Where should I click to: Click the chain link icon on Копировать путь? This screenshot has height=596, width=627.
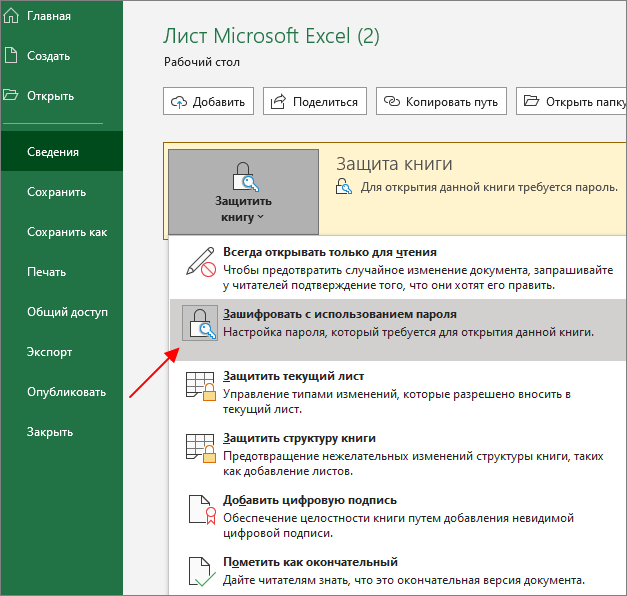391,101
